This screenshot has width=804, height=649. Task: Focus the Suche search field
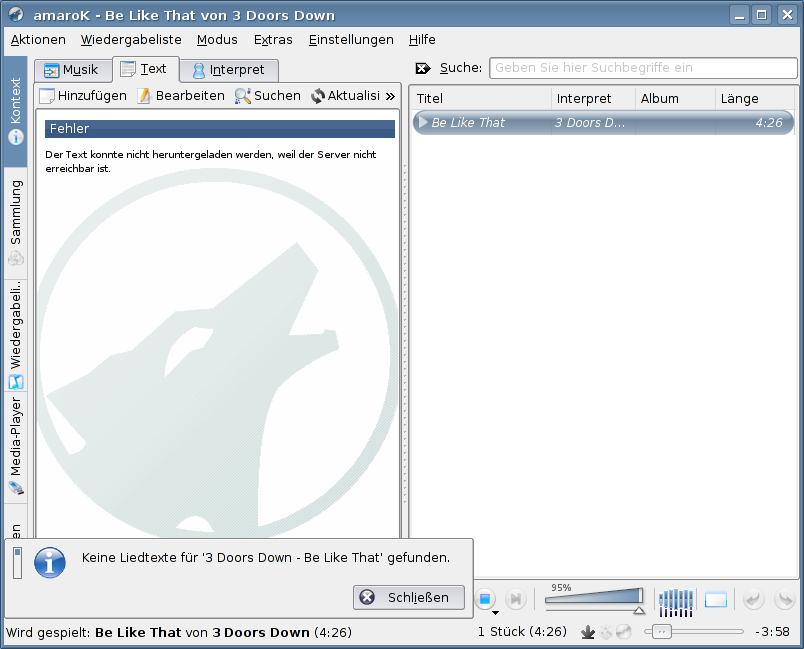tap(644, 68)
